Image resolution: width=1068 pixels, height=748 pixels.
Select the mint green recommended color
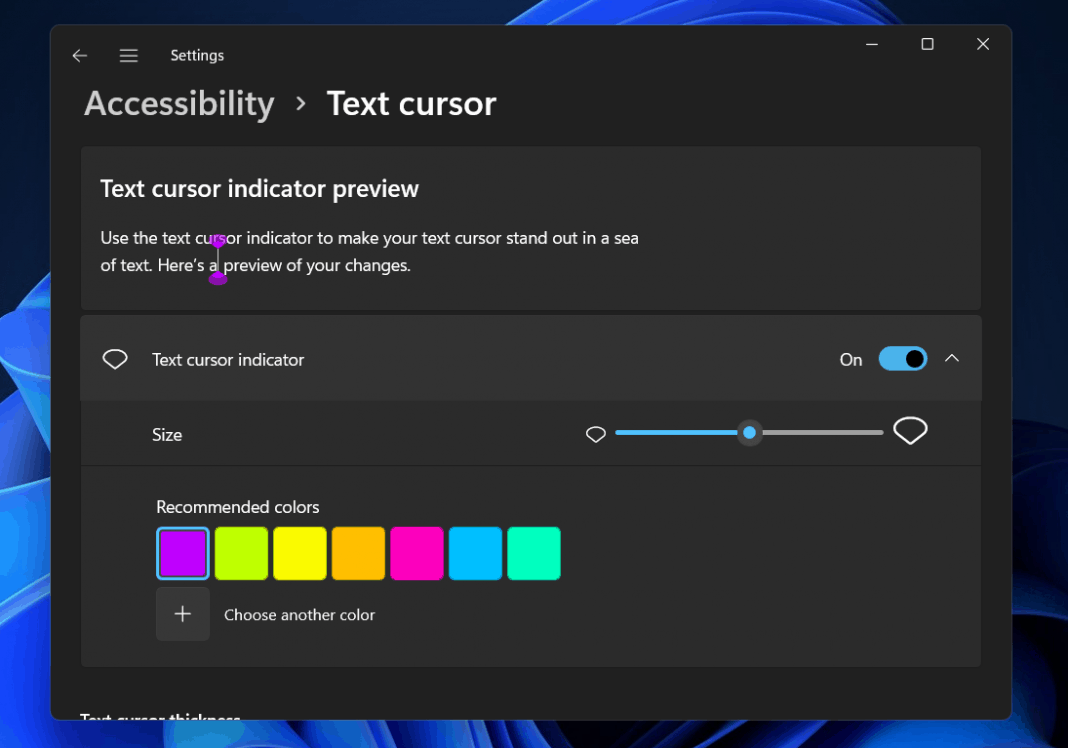point(533,553)
